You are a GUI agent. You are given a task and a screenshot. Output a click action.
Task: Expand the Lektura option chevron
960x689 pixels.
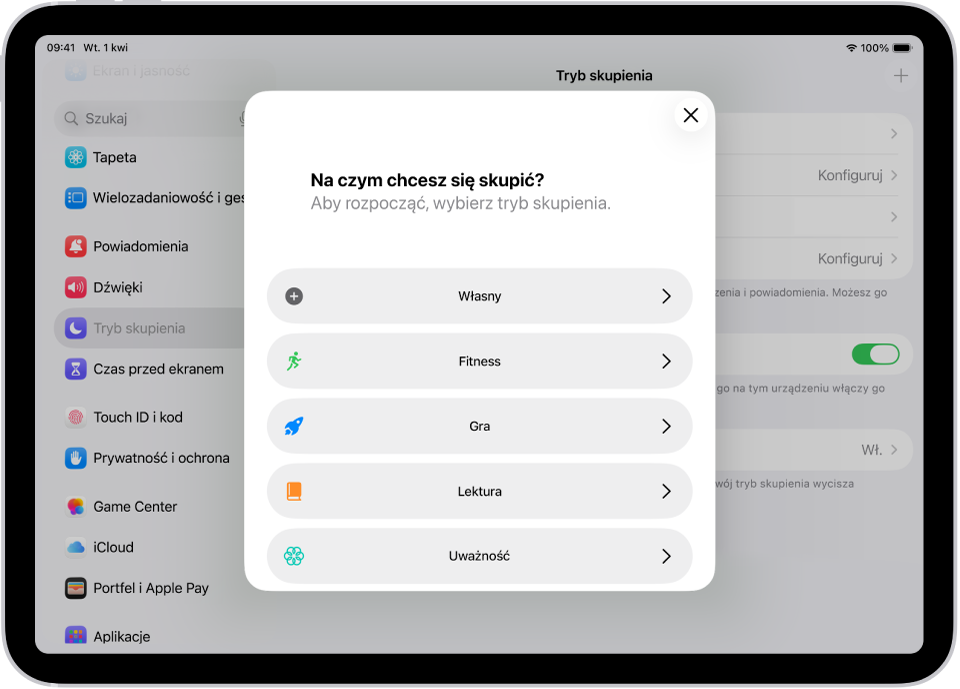pyautogui.click(x=667, y=491)
